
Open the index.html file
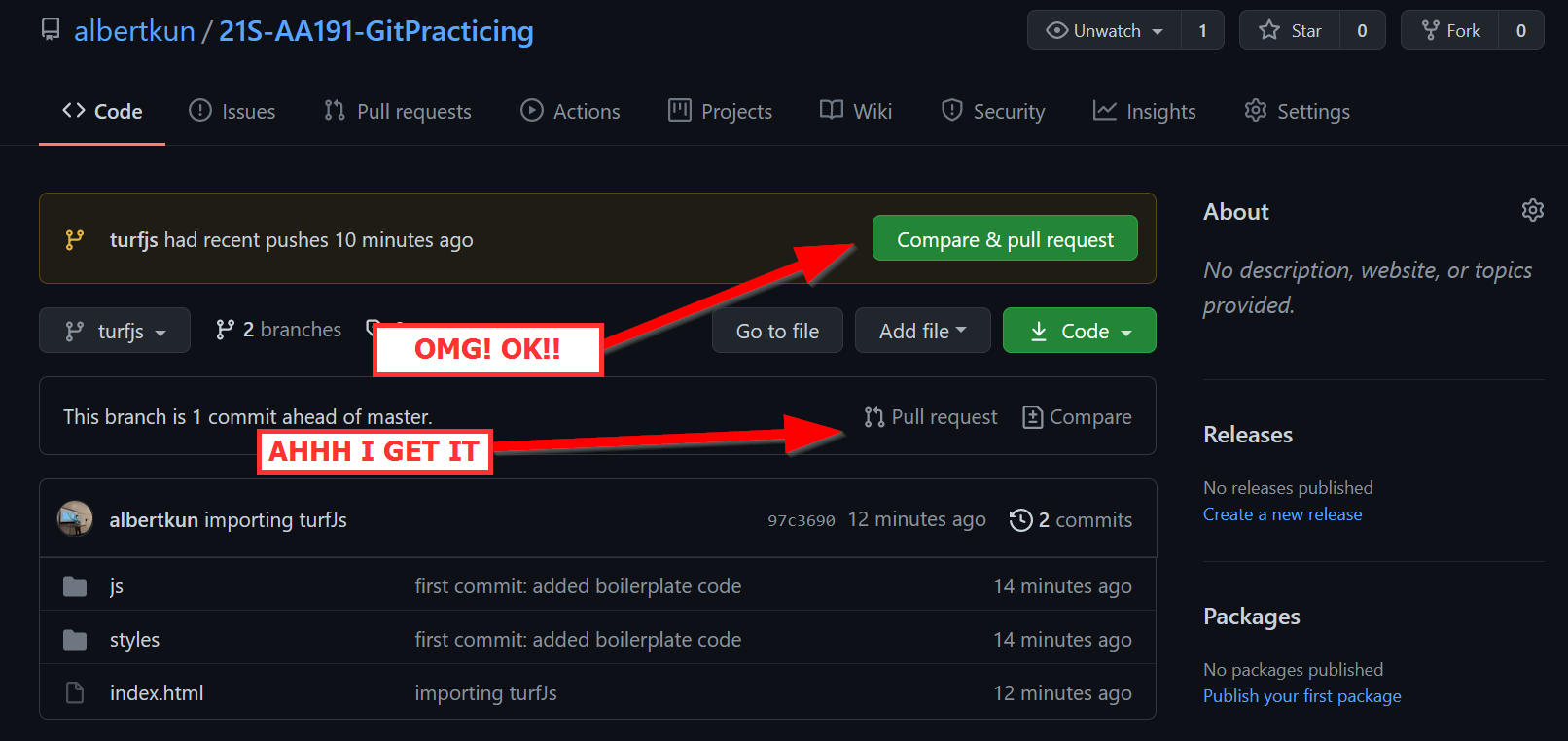tap(157, 692)
